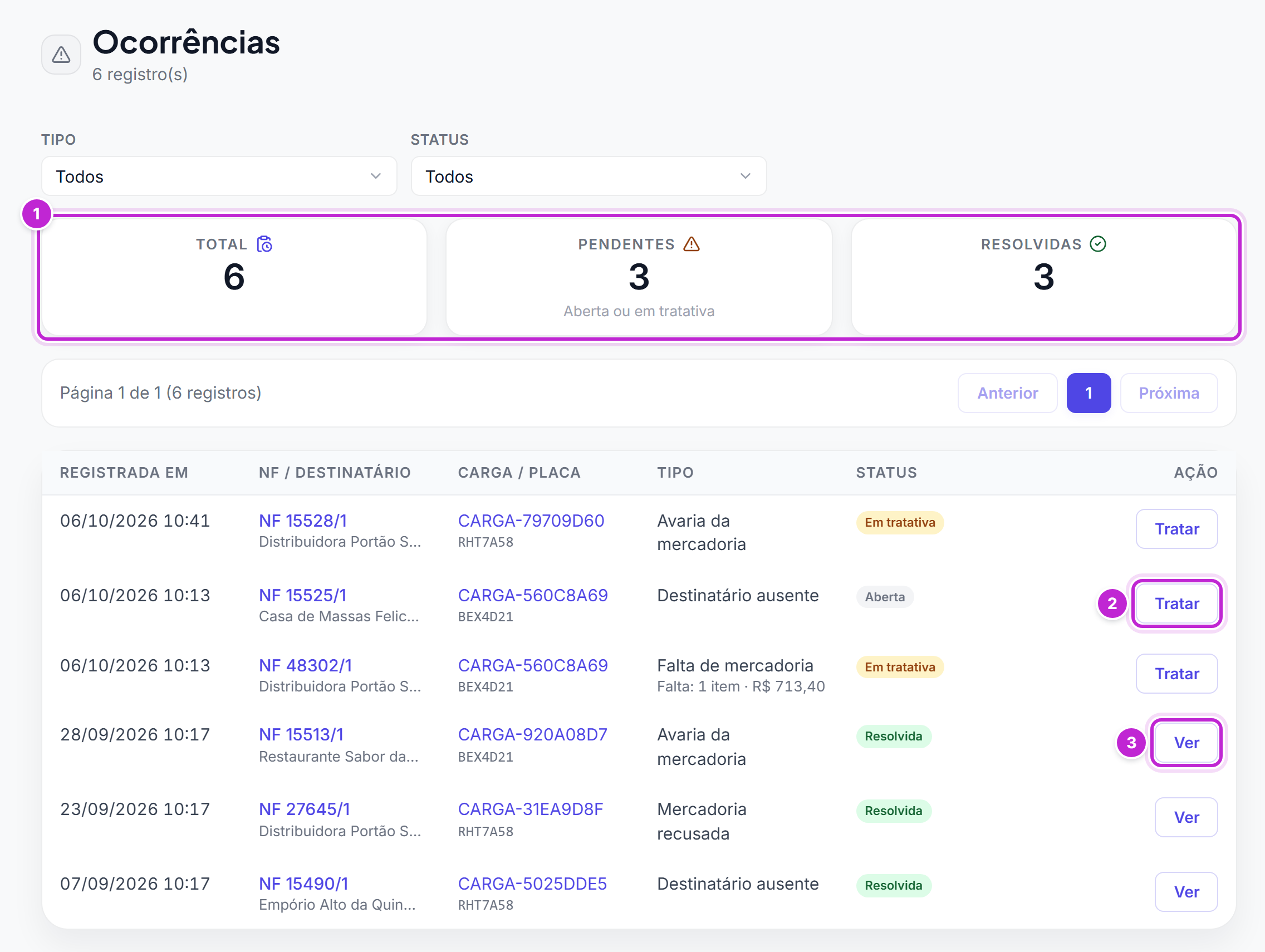
Task: Click Ver for NF 27645/1
Action: [x=1186, y=817]
